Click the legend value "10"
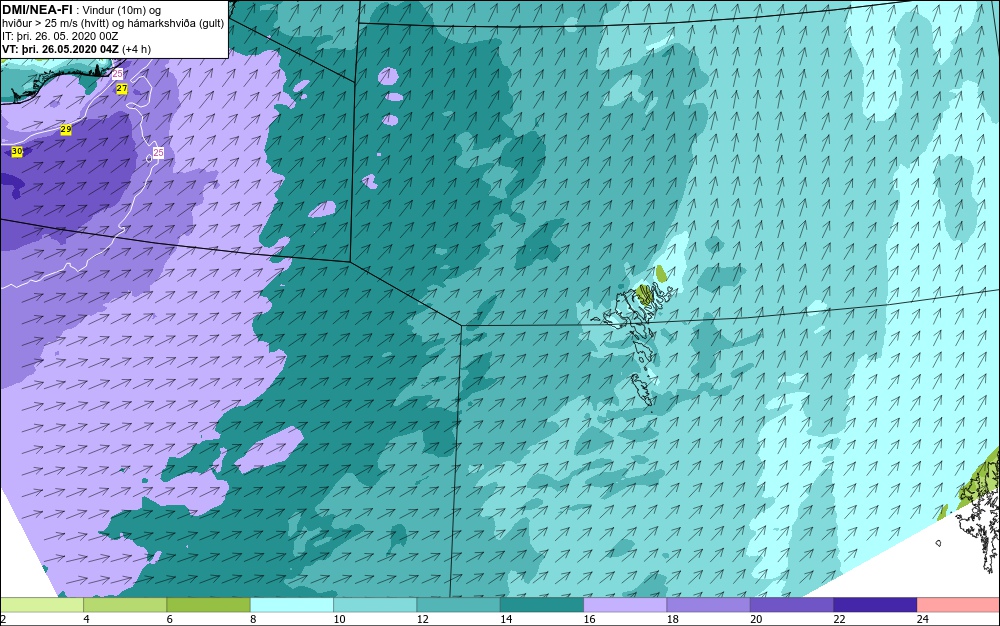Image resolution: width=1000 pixels, height=626 pixels. [339, 619]
